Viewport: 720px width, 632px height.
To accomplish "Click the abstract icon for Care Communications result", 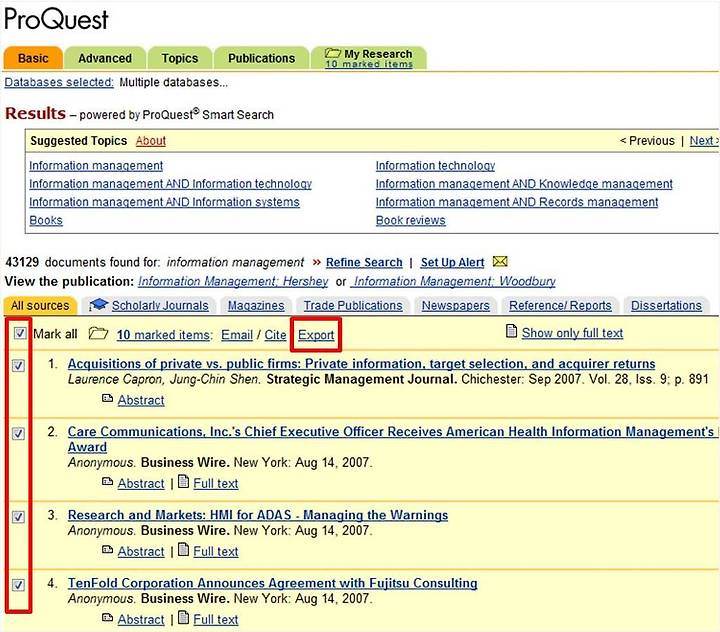I will coord(107,482).
